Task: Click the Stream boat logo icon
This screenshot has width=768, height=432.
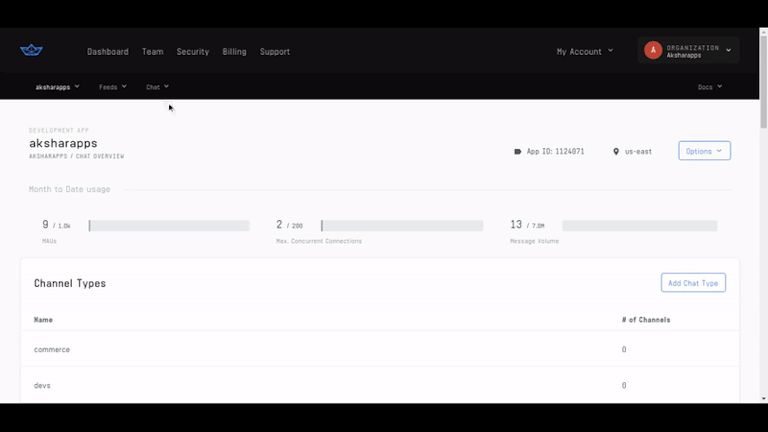Action: click(31, 50)
